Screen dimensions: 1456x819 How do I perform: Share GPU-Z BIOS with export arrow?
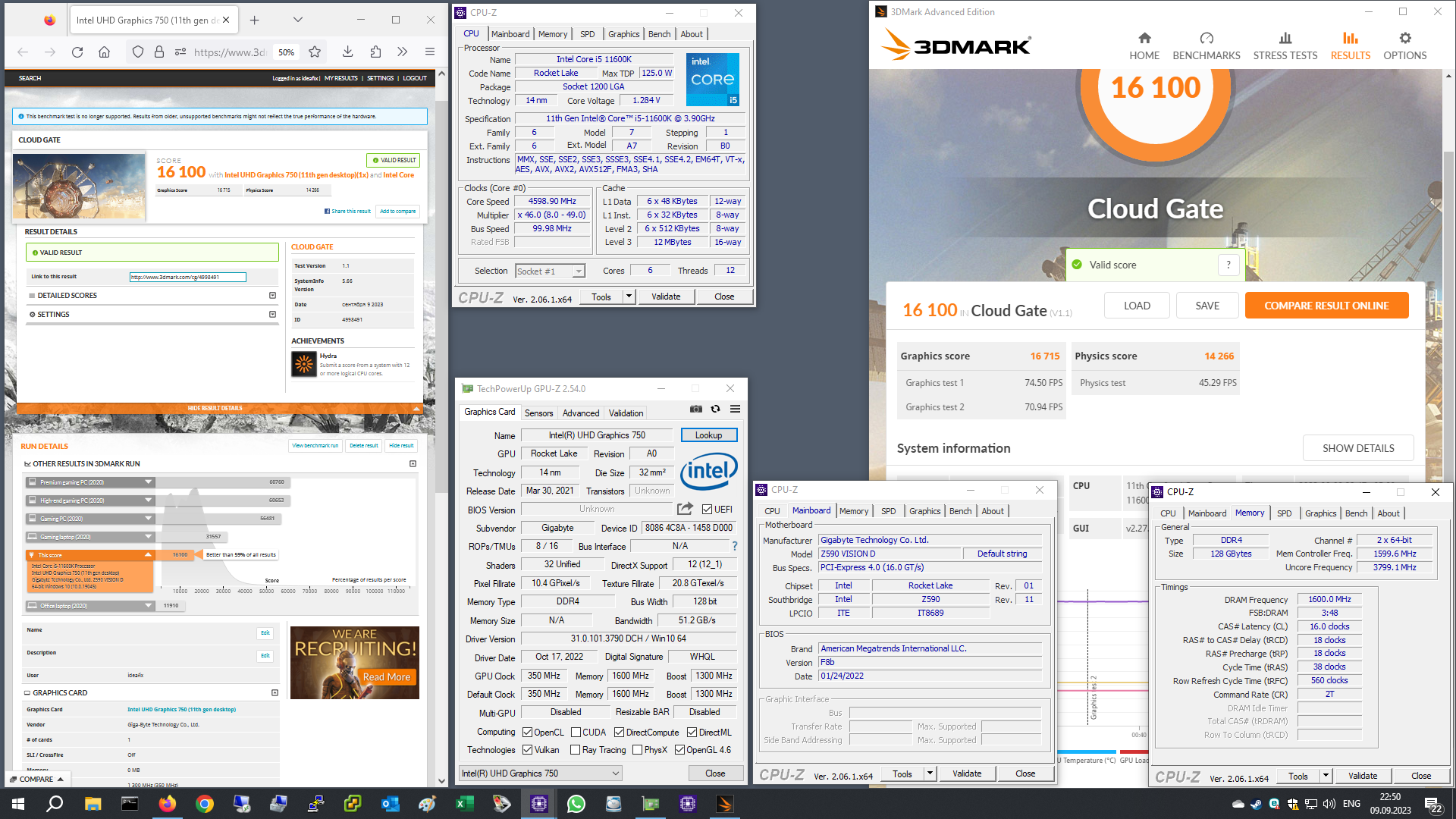(685, 509)
